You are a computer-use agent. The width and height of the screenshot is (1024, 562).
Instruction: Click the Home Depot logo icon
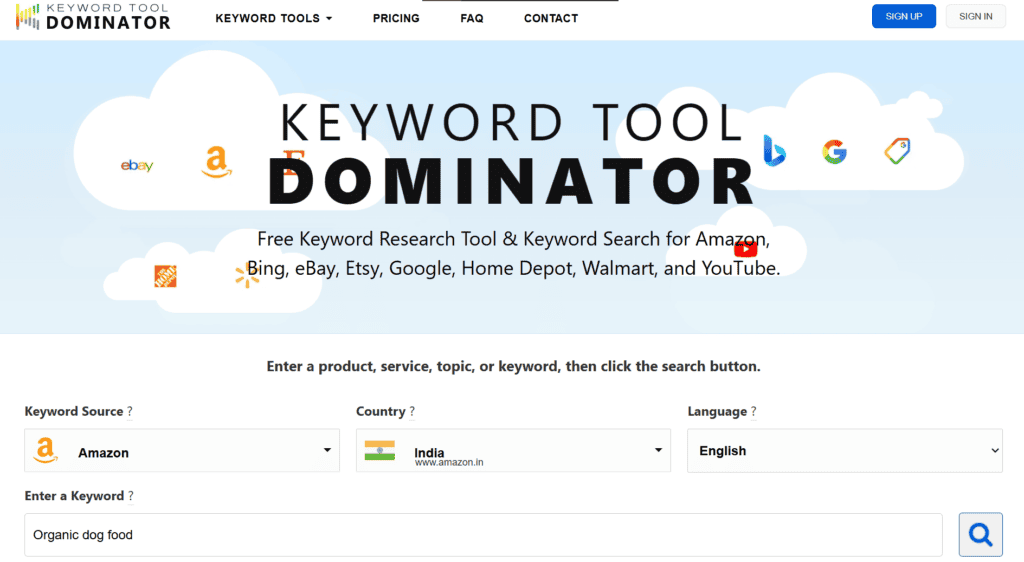(x=165, y=276)
